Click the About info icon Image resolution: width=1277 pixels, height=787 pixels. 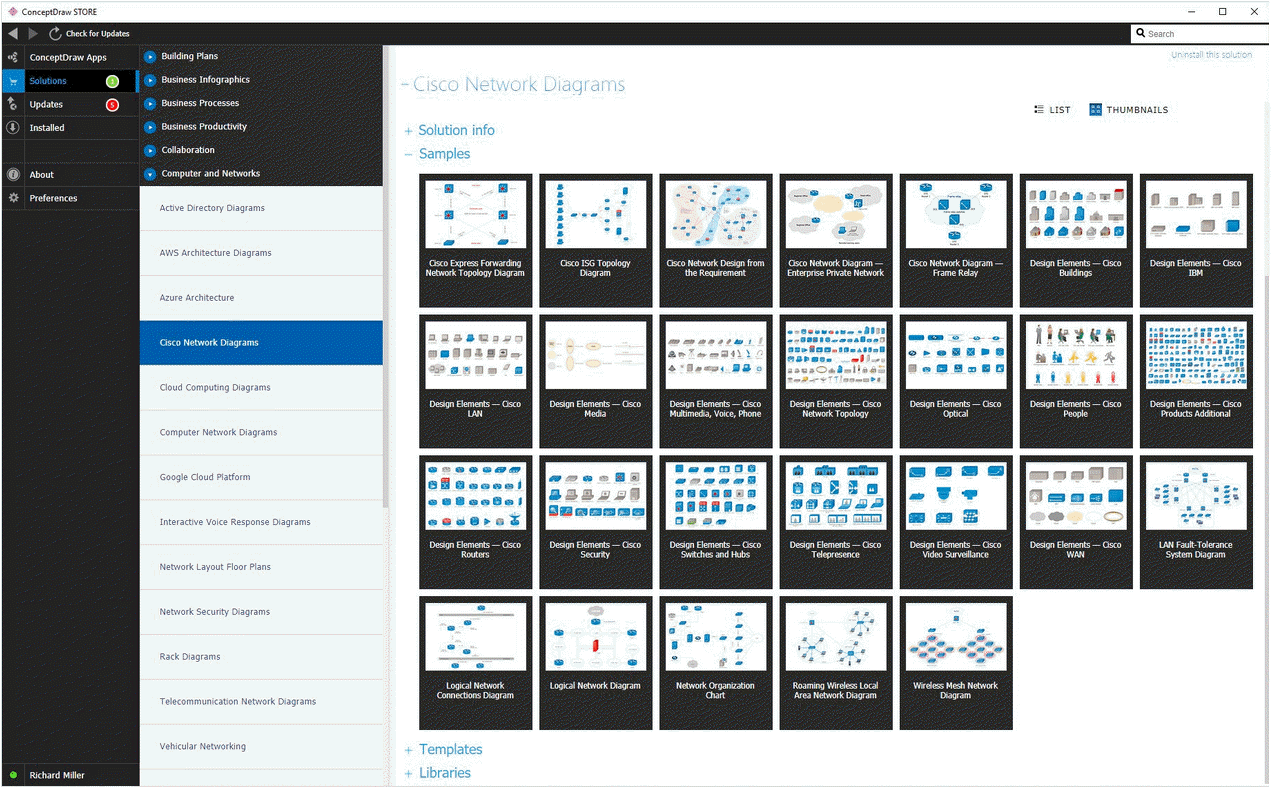(x=13, y=174)
